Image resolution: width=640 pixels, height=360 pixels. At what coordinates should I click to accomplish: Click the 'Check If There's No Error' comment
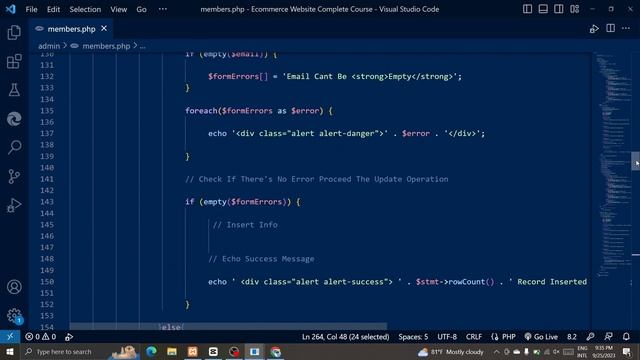317,179
